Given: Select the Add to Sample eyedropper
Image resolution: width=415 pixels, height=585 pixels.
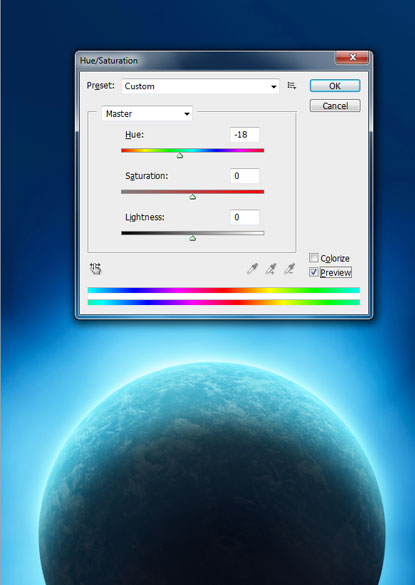Looking at the screenshot, I should pyautogui.click(x=271, y=269).
